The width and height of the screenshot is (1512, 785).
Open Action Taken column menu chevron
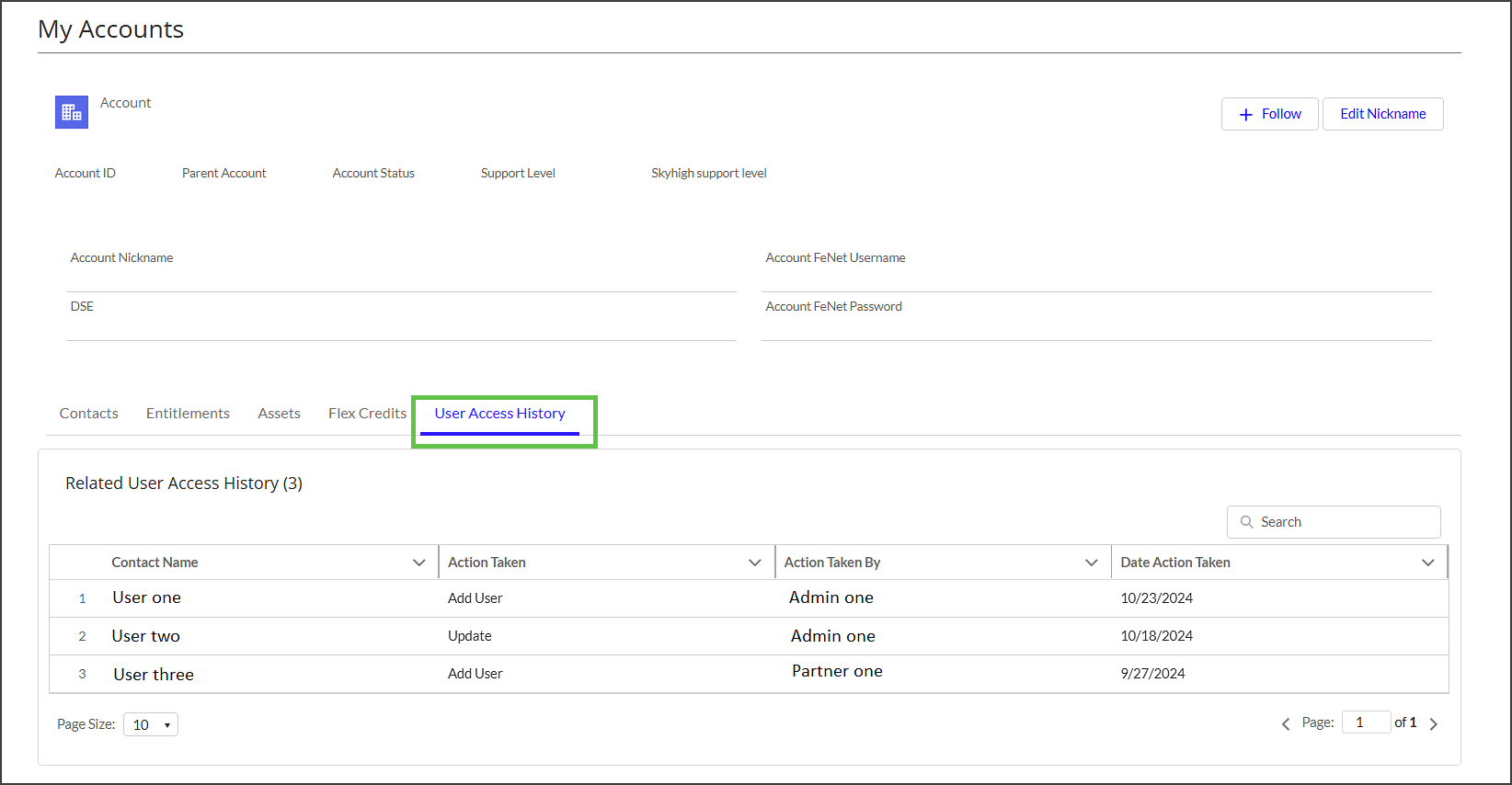[x=755, y=563]
